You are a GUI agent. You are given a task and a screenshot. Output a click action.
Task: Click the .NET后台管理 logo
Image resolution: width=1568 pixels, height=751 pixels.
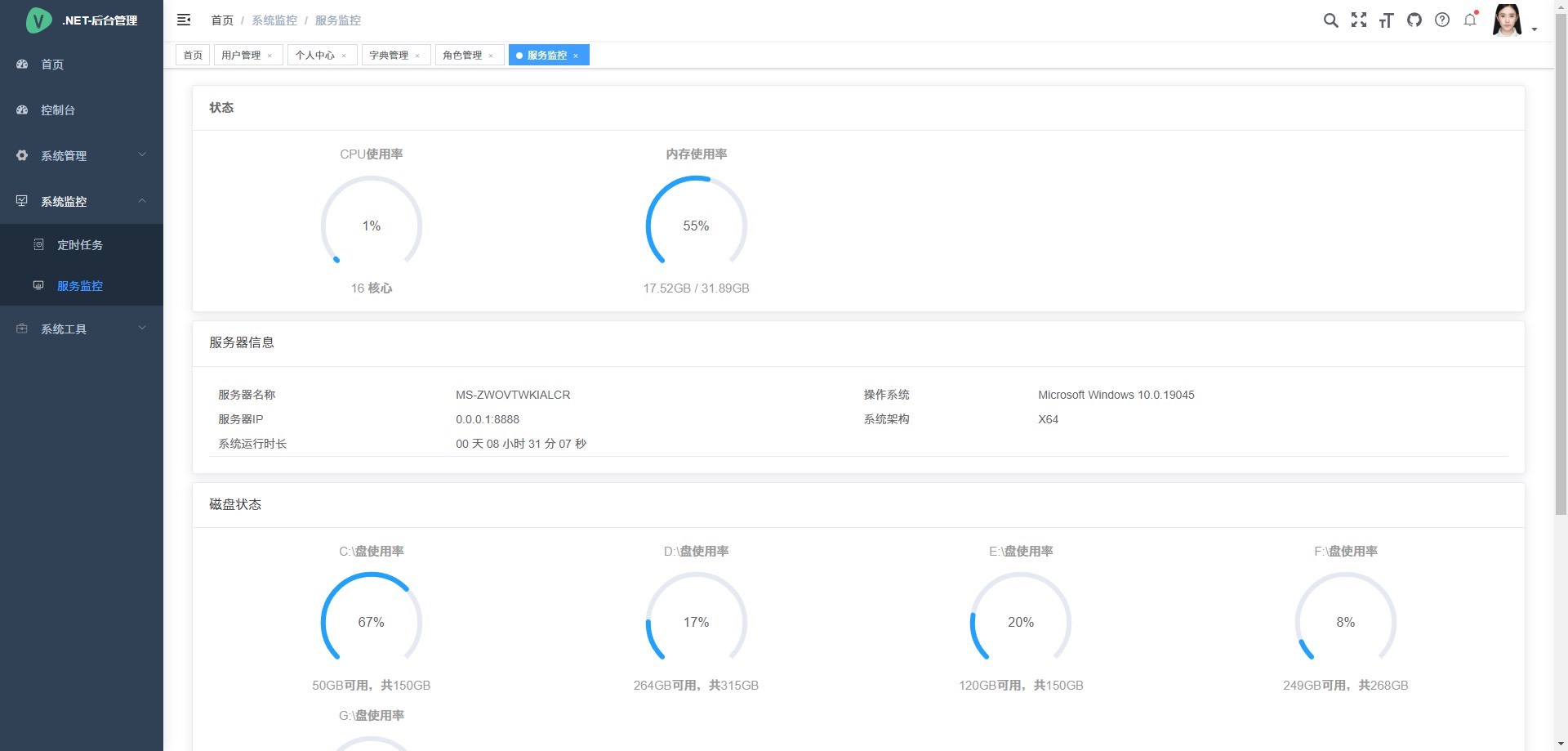point(82,20)
